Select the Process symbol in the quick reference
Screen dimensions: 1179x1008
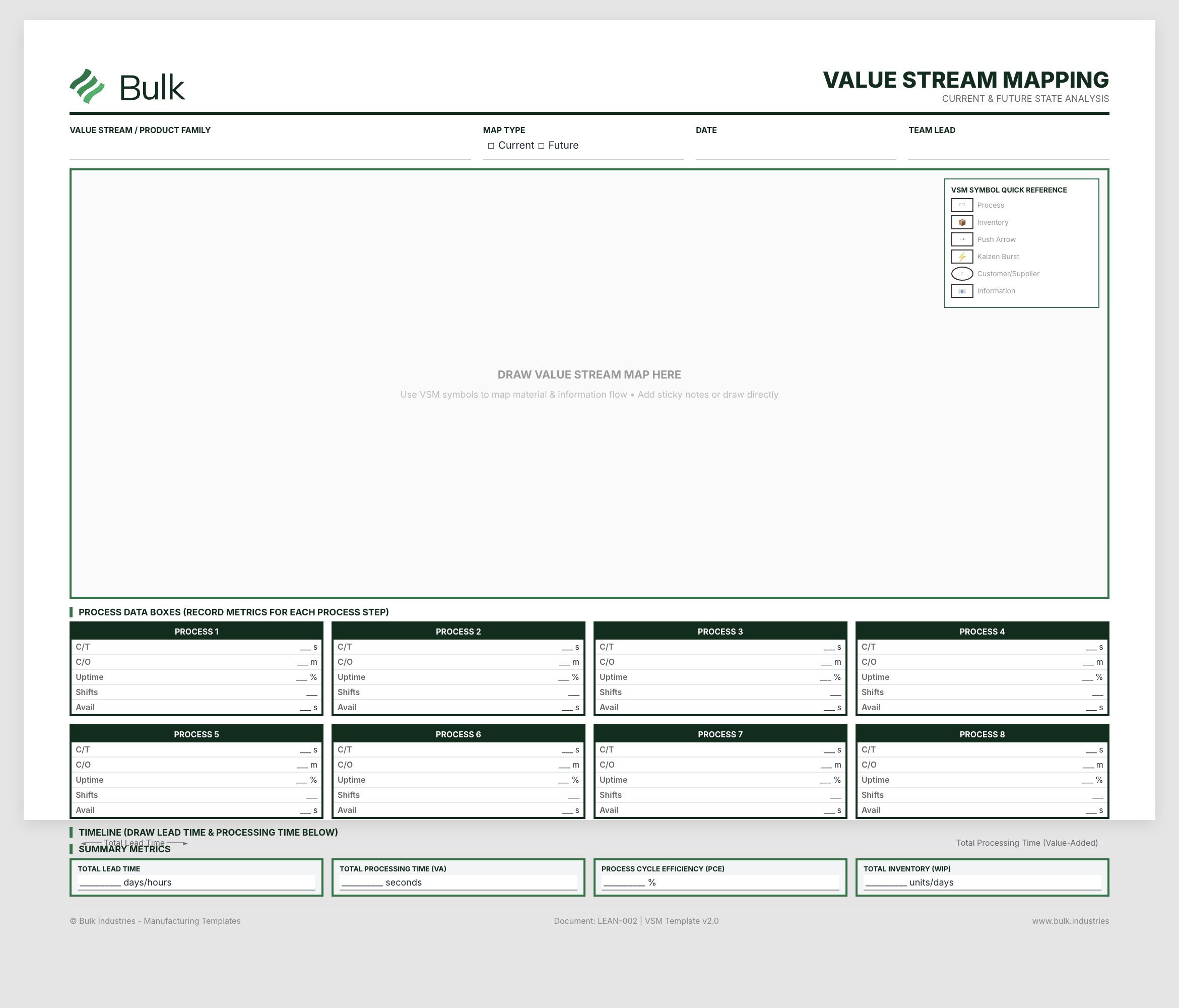point(962,205)
